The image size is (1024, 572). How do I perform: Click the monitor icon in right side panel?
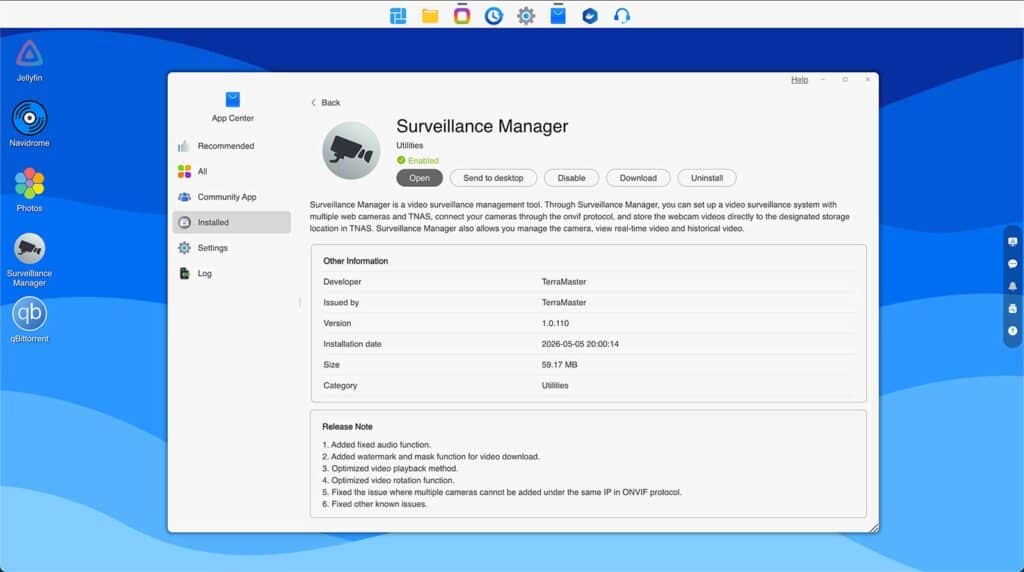(x=1012, y=242)
